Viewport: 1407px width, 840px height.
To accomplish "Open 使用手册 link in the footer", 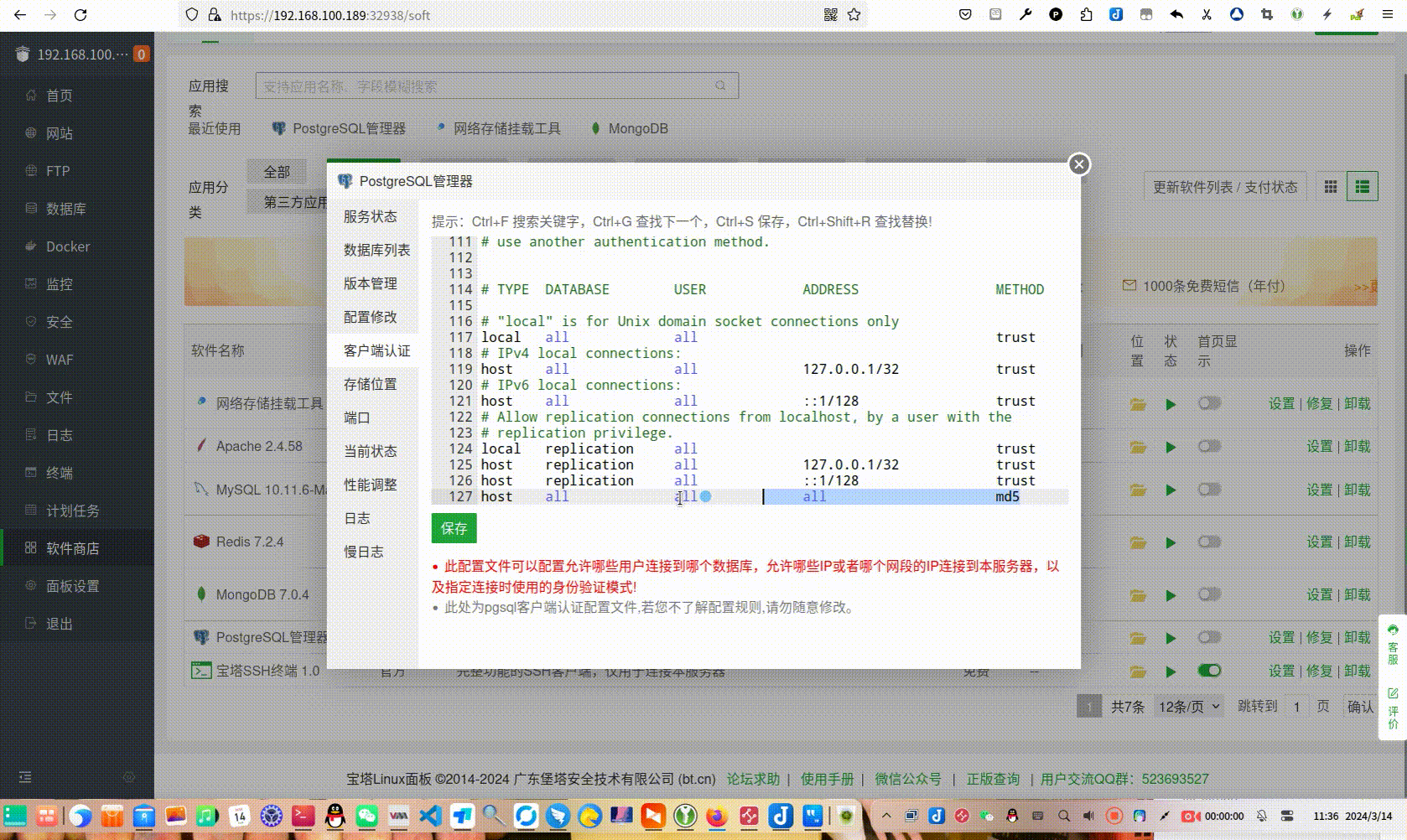I will [827, 779].
